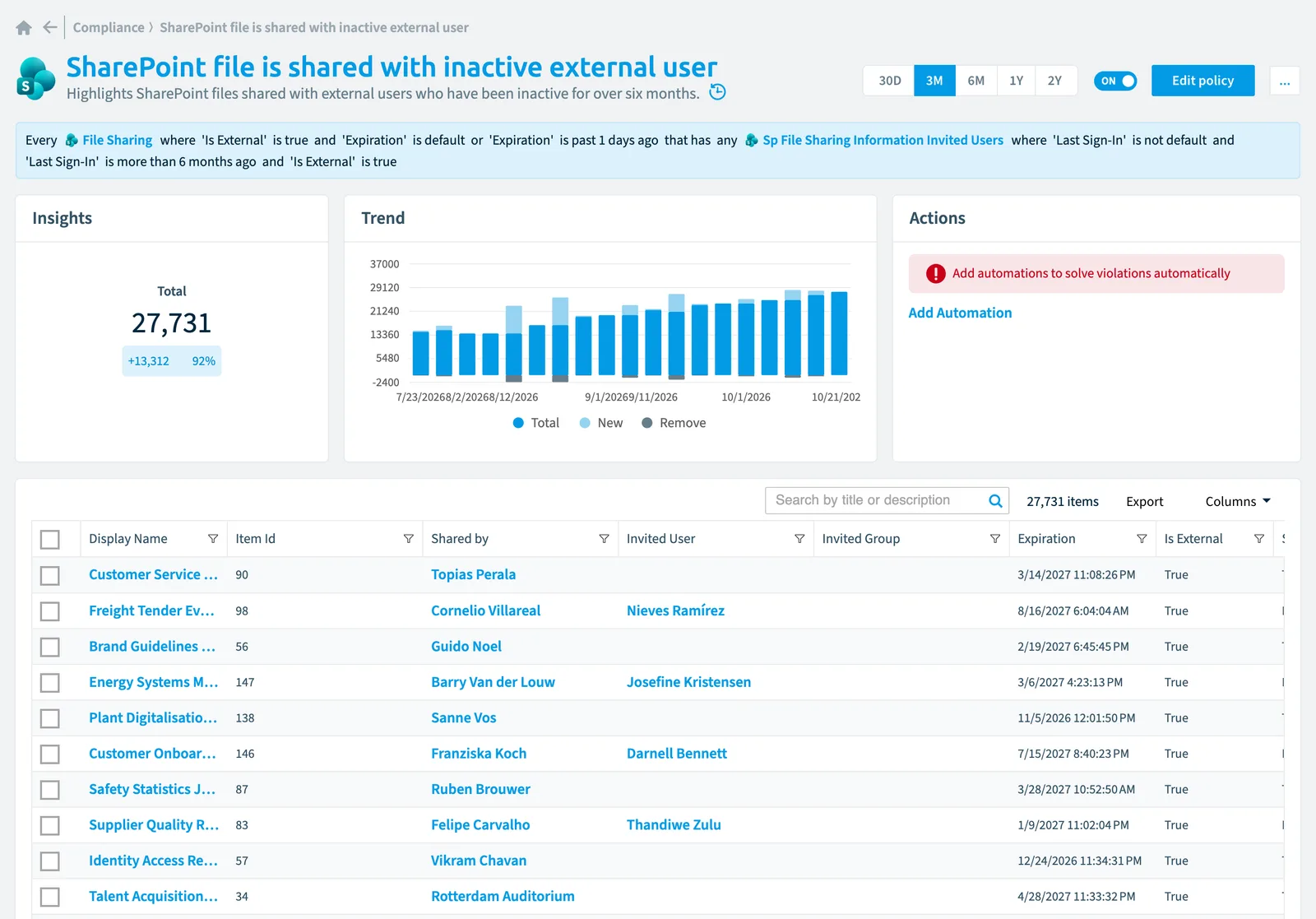Open filter on Is External column
Screen dimensions: 1316x919
pos(1258,539)
